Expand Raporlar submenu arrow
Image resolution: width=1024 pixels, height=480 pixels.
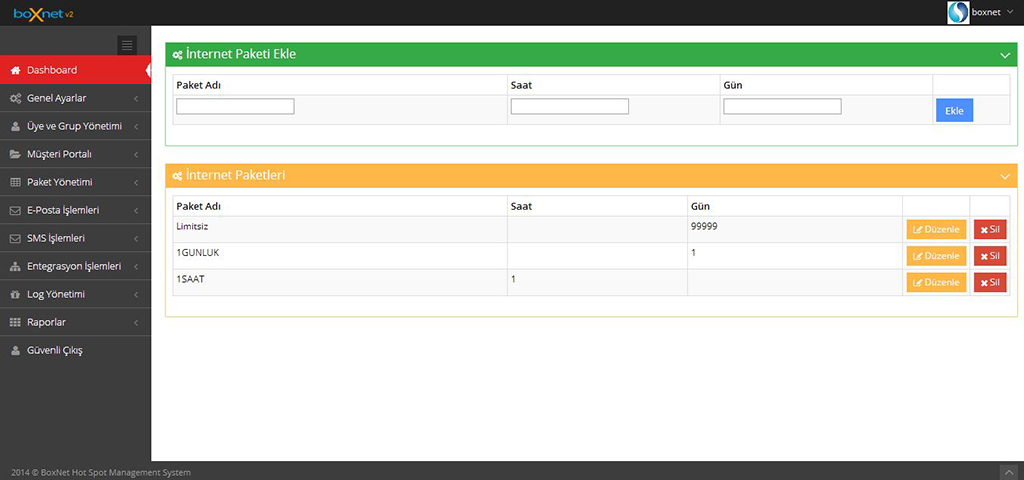point(136,323)
